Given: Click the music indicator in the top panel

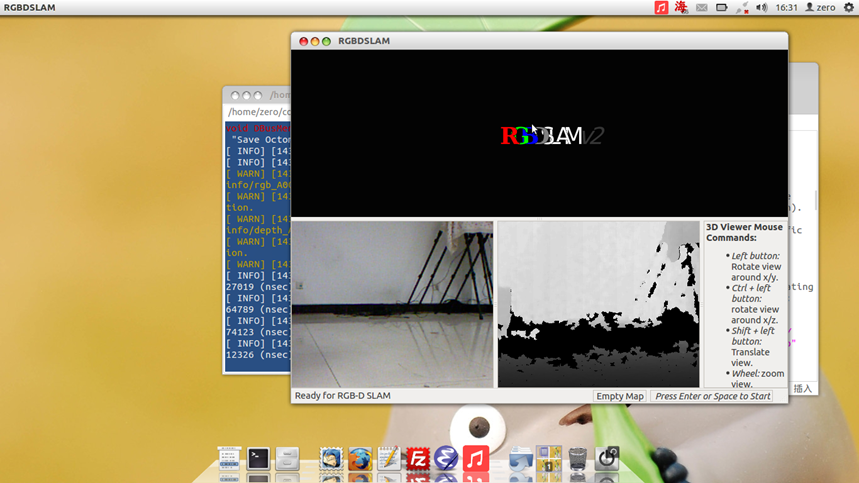Looking at the screenshot, I should 661,7.
